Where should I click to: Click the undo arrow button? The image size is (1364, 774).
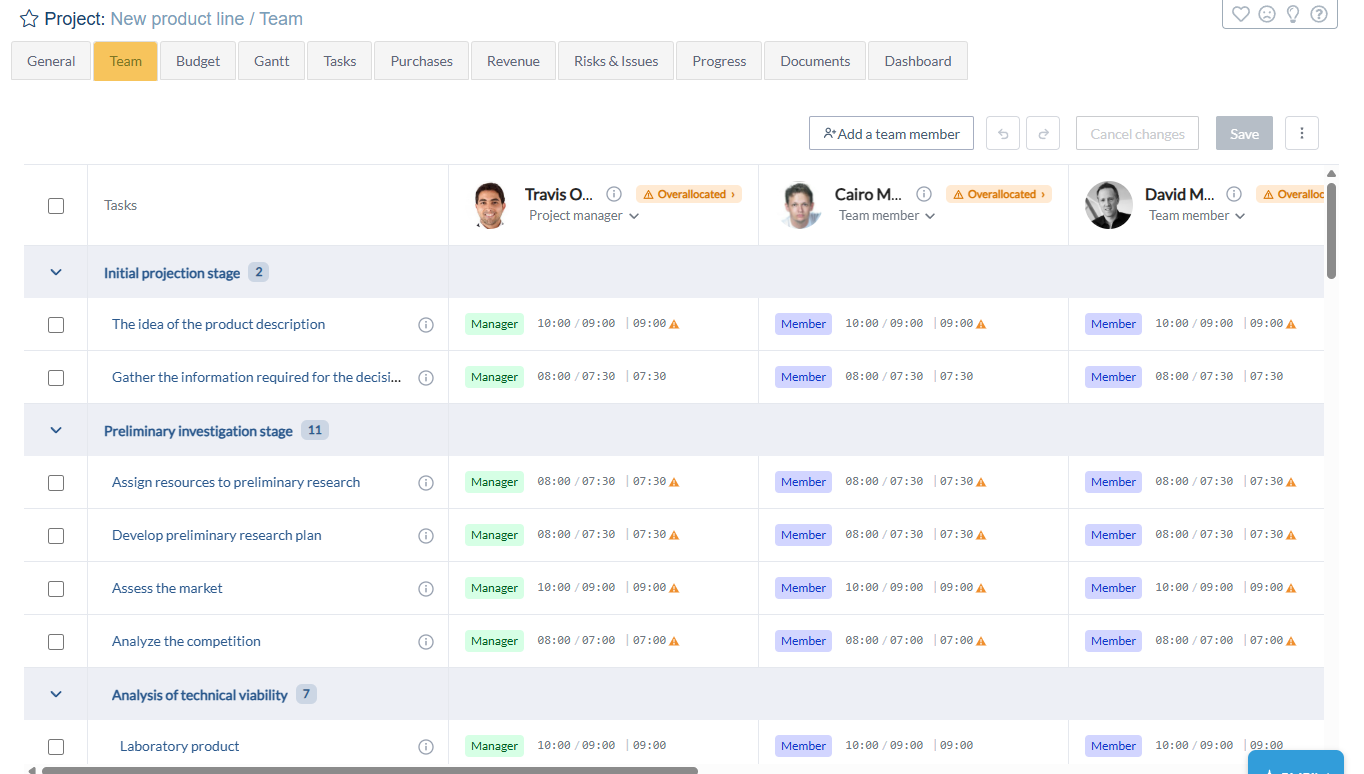pyautogui.click(x=1003, y=133)
